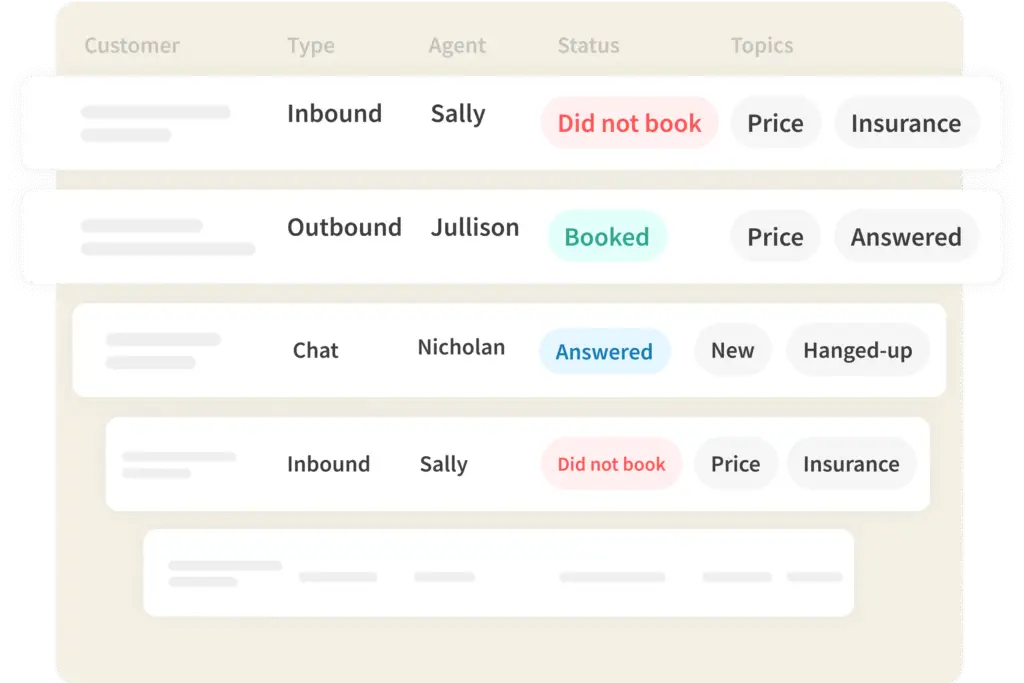Image resolution: width=1024 pixels, height=683 pixels.
Task: Open the Outbound call type entry
Action: coord(344,227)
